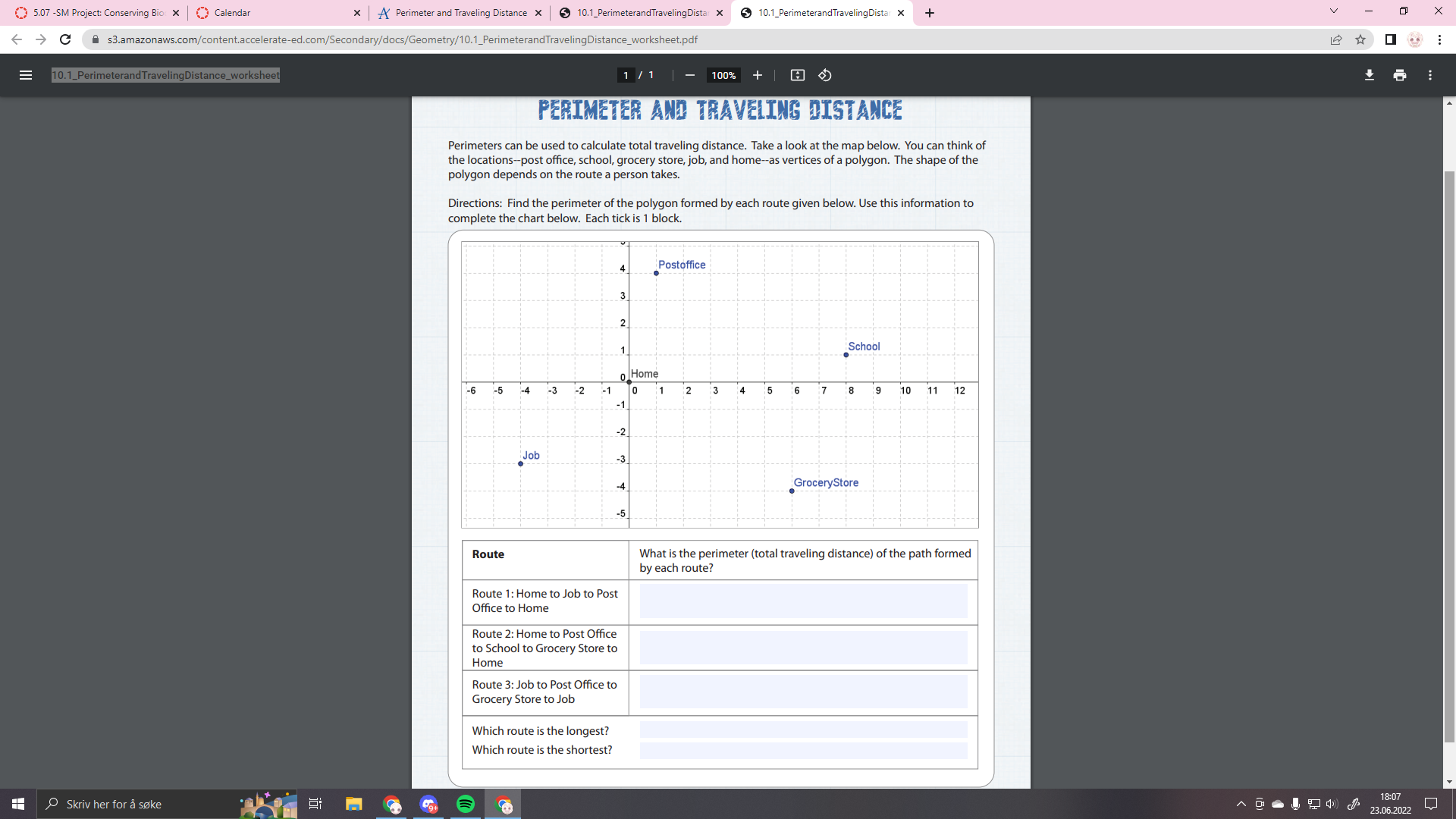Click the page number field

(x=625, y=75)
